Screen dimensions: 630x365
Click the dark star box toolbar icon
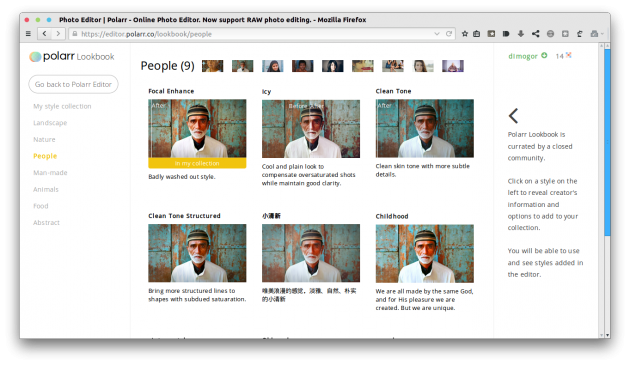pos(491,34)
